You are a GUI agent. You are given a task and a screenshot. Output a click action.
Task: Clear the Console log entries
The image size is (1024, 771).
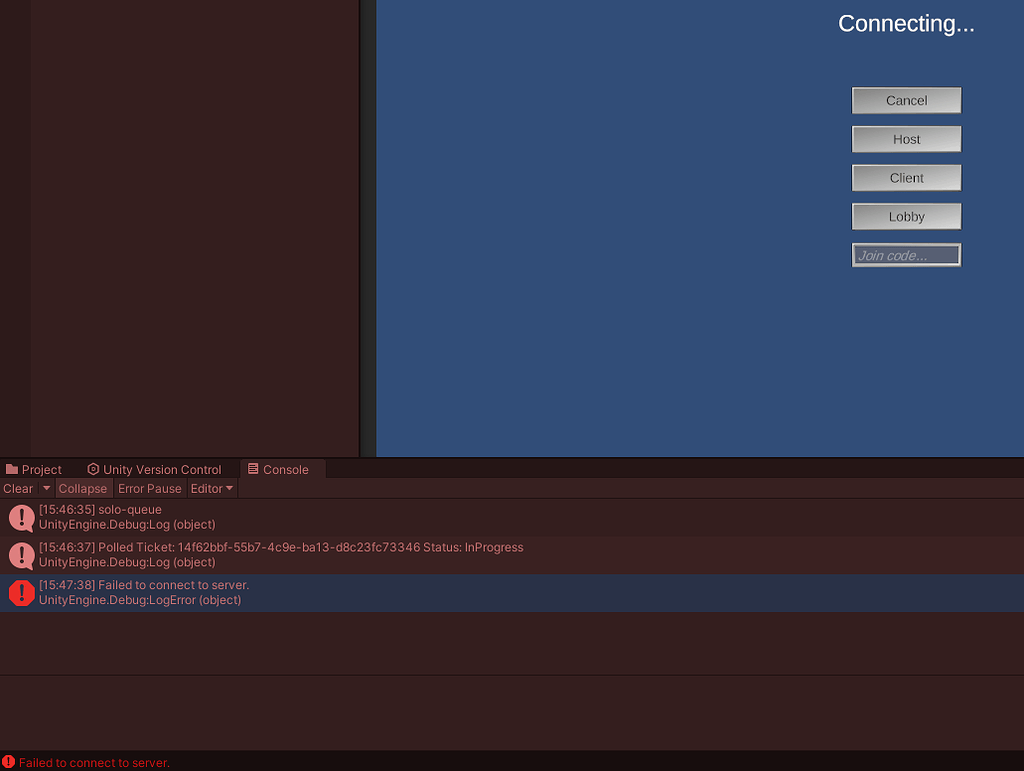click(16, 489)
